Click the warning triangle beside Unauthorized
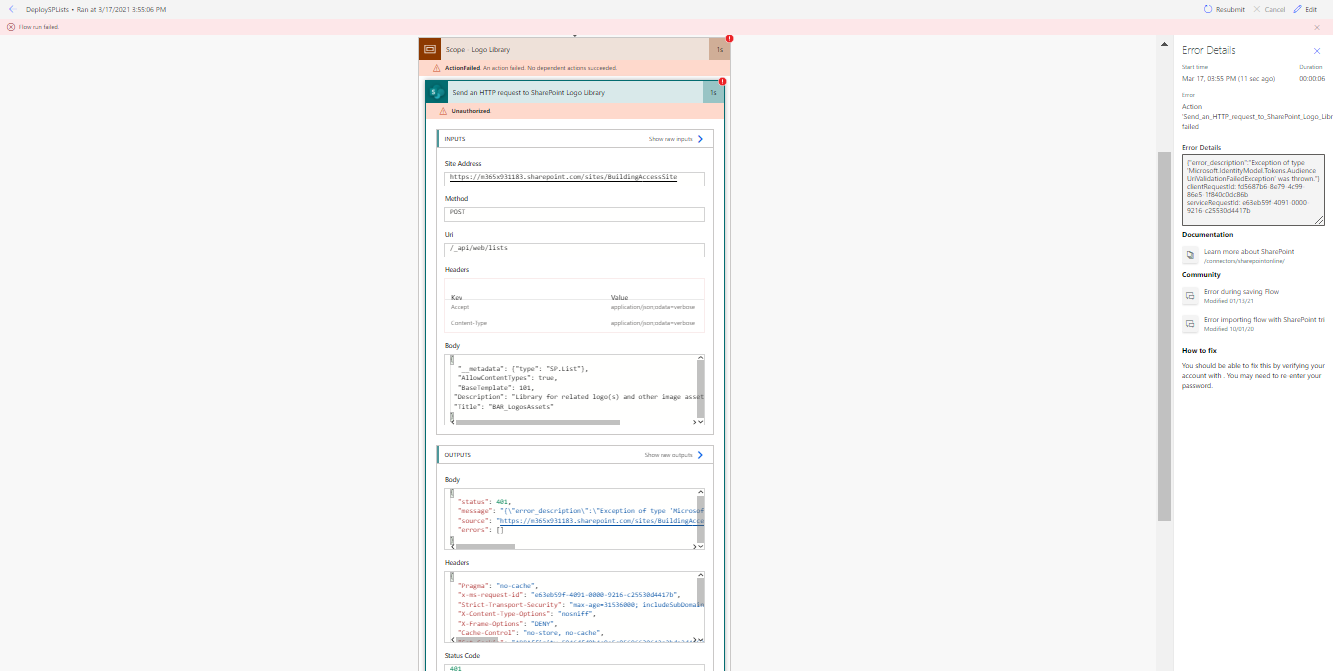 [x=443, y=111]
